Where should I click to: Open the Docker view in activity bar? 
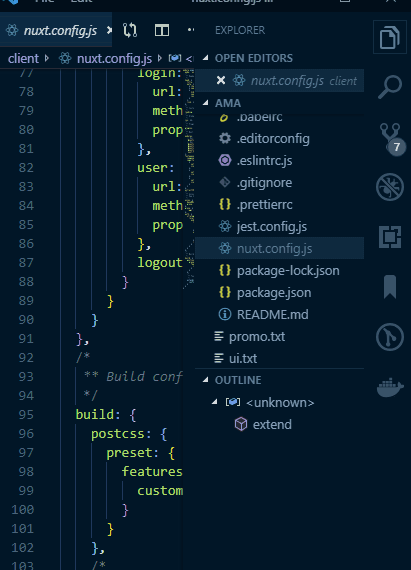pos(390,387)
